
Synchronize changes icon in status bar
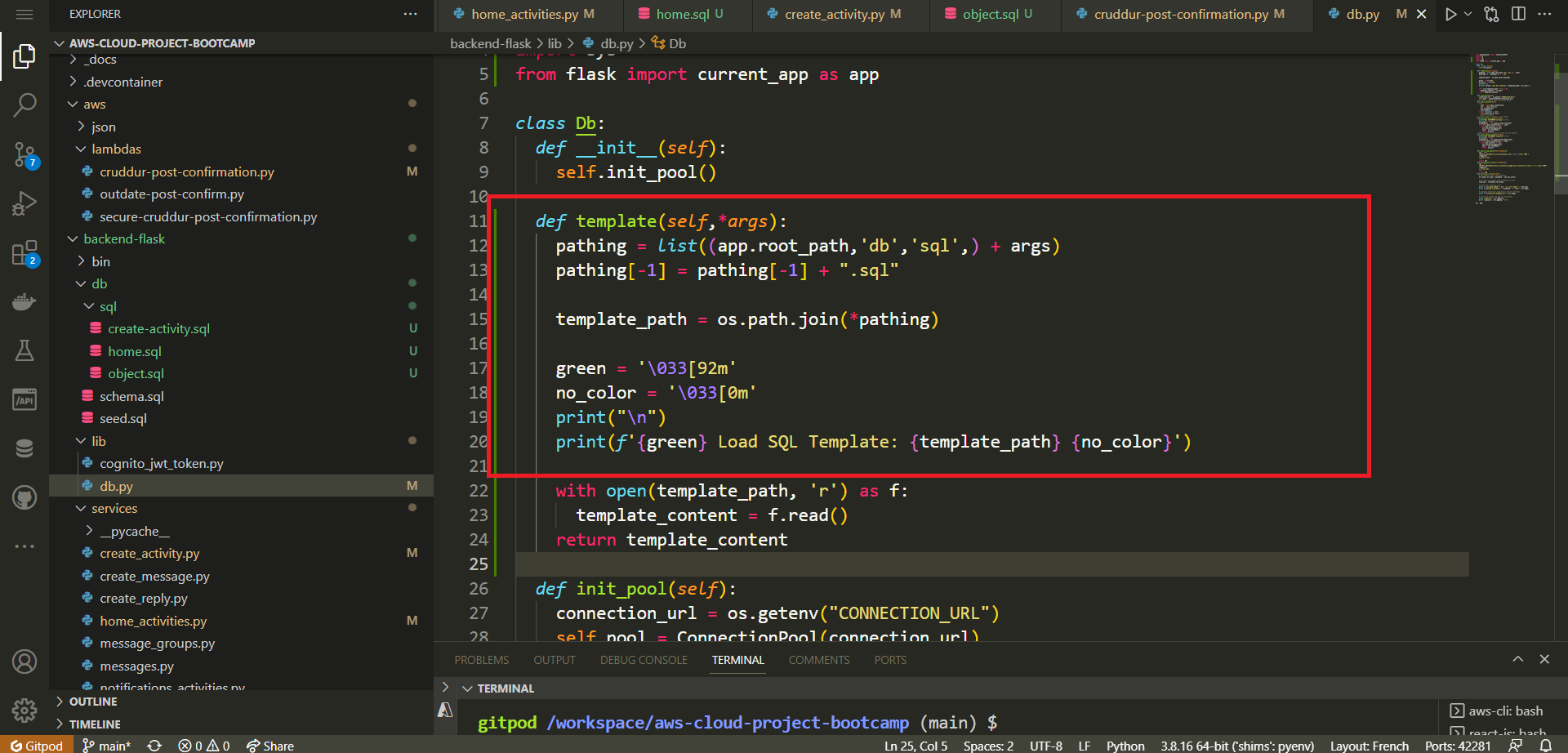[x=154, y=745]
